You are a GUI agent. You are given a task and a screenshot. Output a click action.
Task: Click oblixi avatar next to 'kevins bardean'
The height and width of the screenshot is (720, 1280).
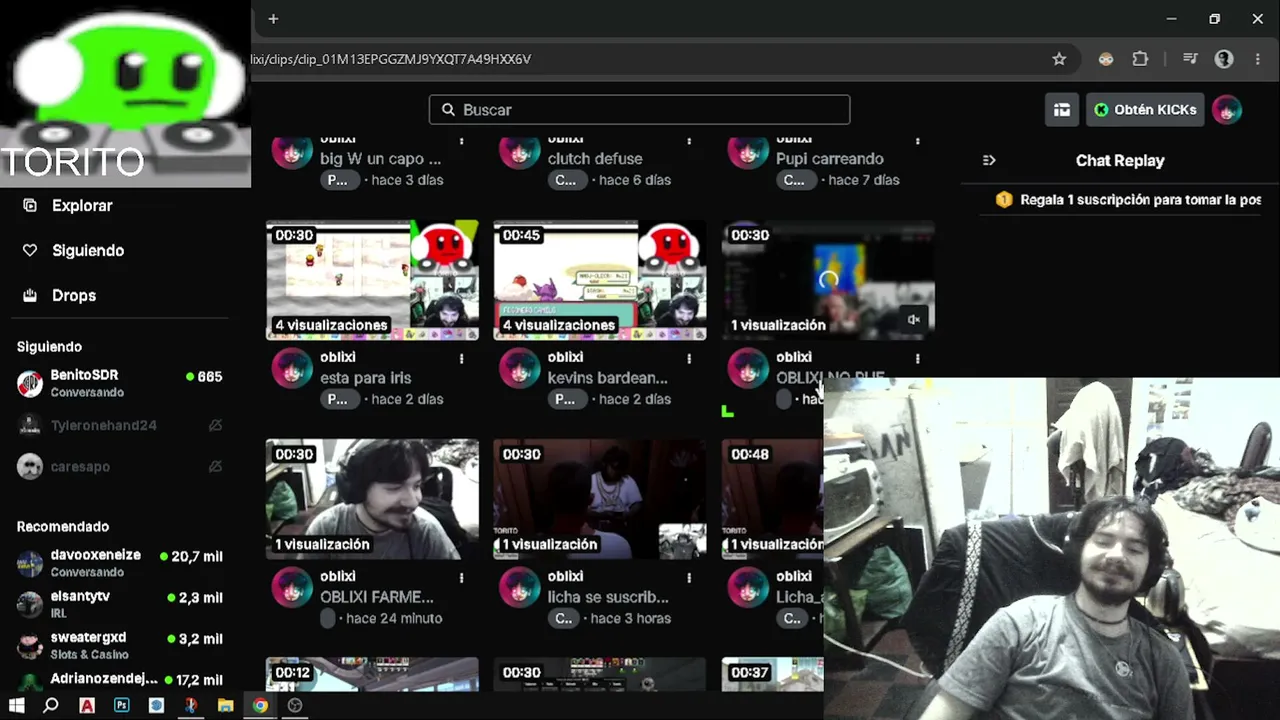519,369
